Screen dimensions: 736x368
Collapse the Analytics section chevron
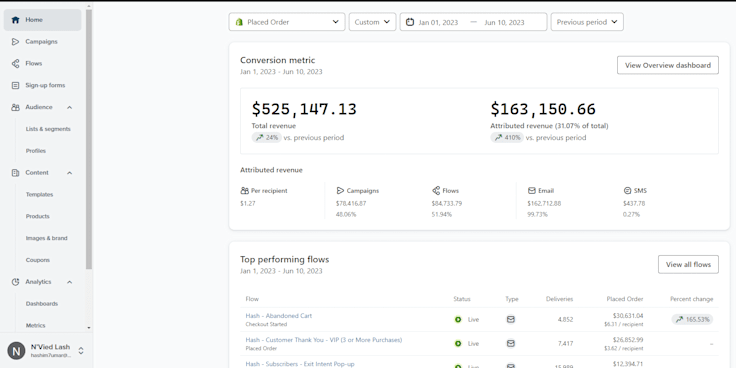[x=69, y=282]
